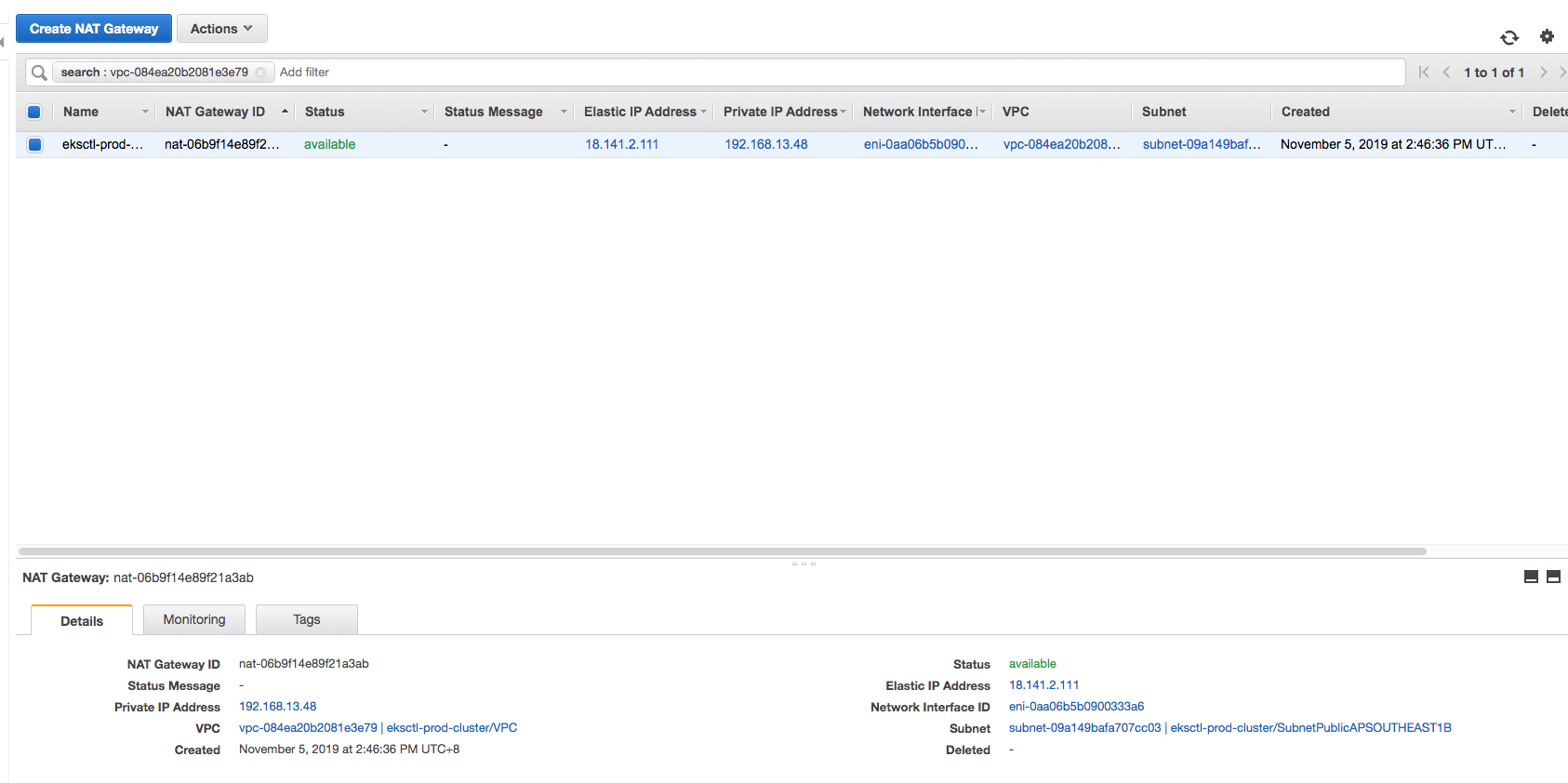Open Network Interface column dropdown

click(982, 112)
